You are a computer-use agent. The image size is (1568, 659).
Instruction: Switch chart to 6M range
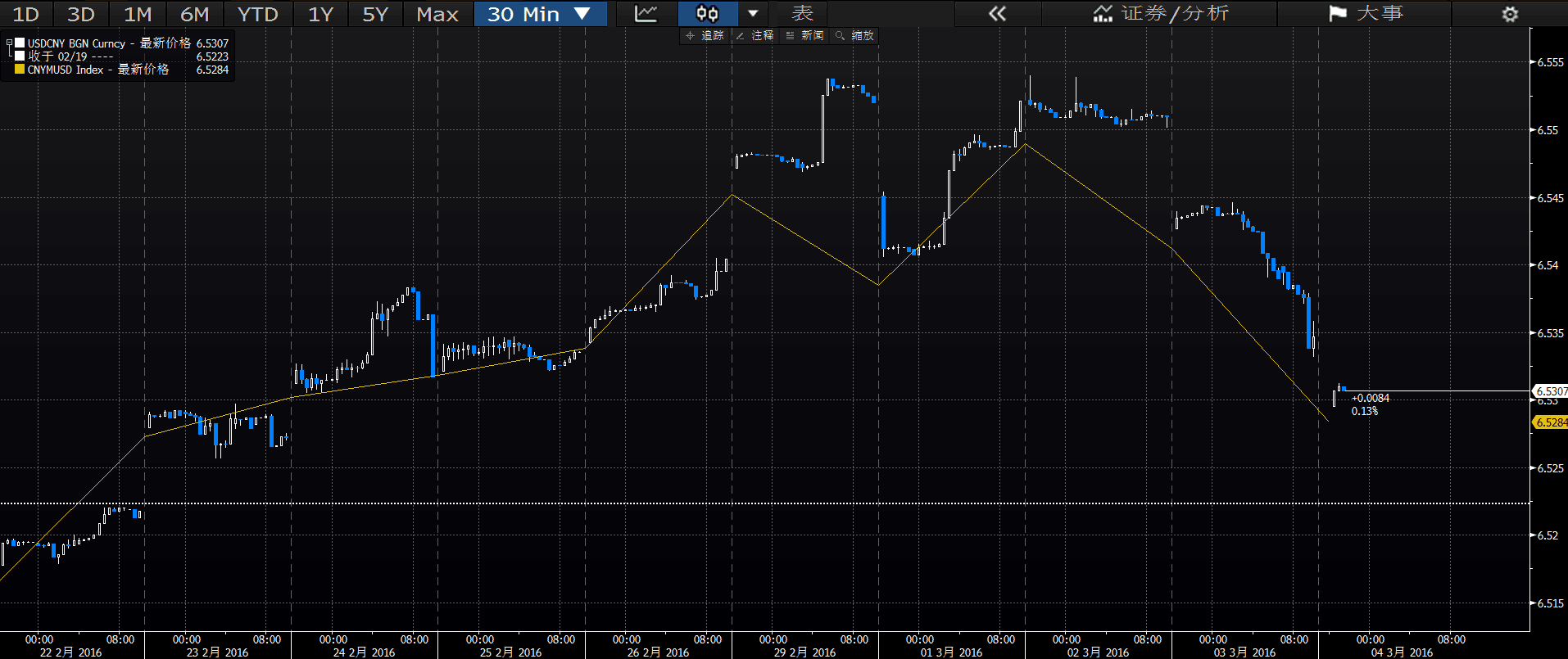click(194, 14)
